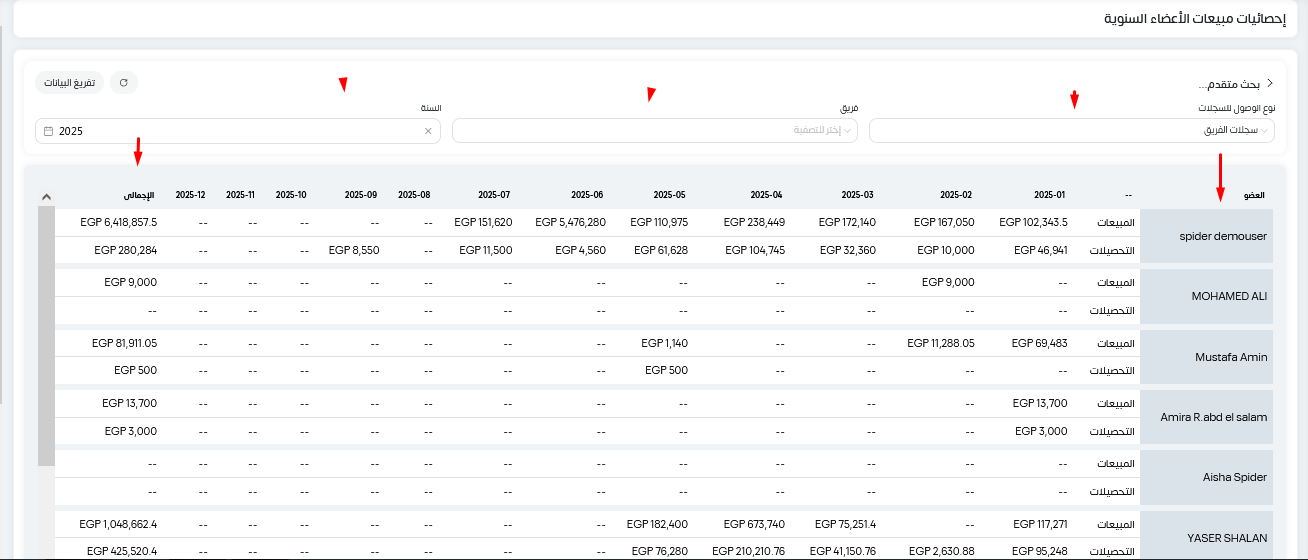Click the 2025-06 column header
Screen dimensions: 1308x560
pyautogui.click(x=587, y=195)
